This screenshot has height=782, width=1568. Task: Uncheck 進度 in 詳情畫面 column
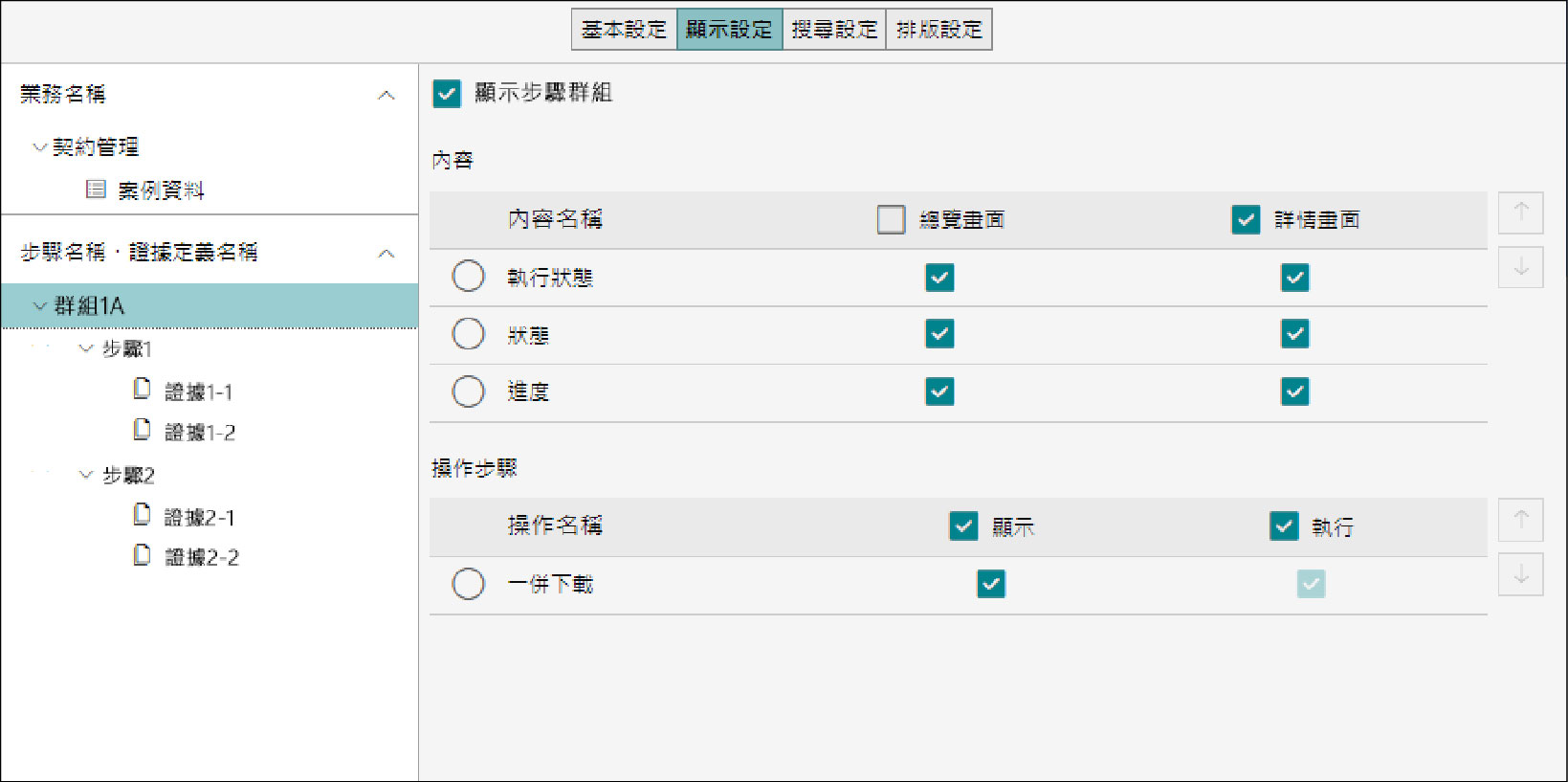pos(1294,391)
